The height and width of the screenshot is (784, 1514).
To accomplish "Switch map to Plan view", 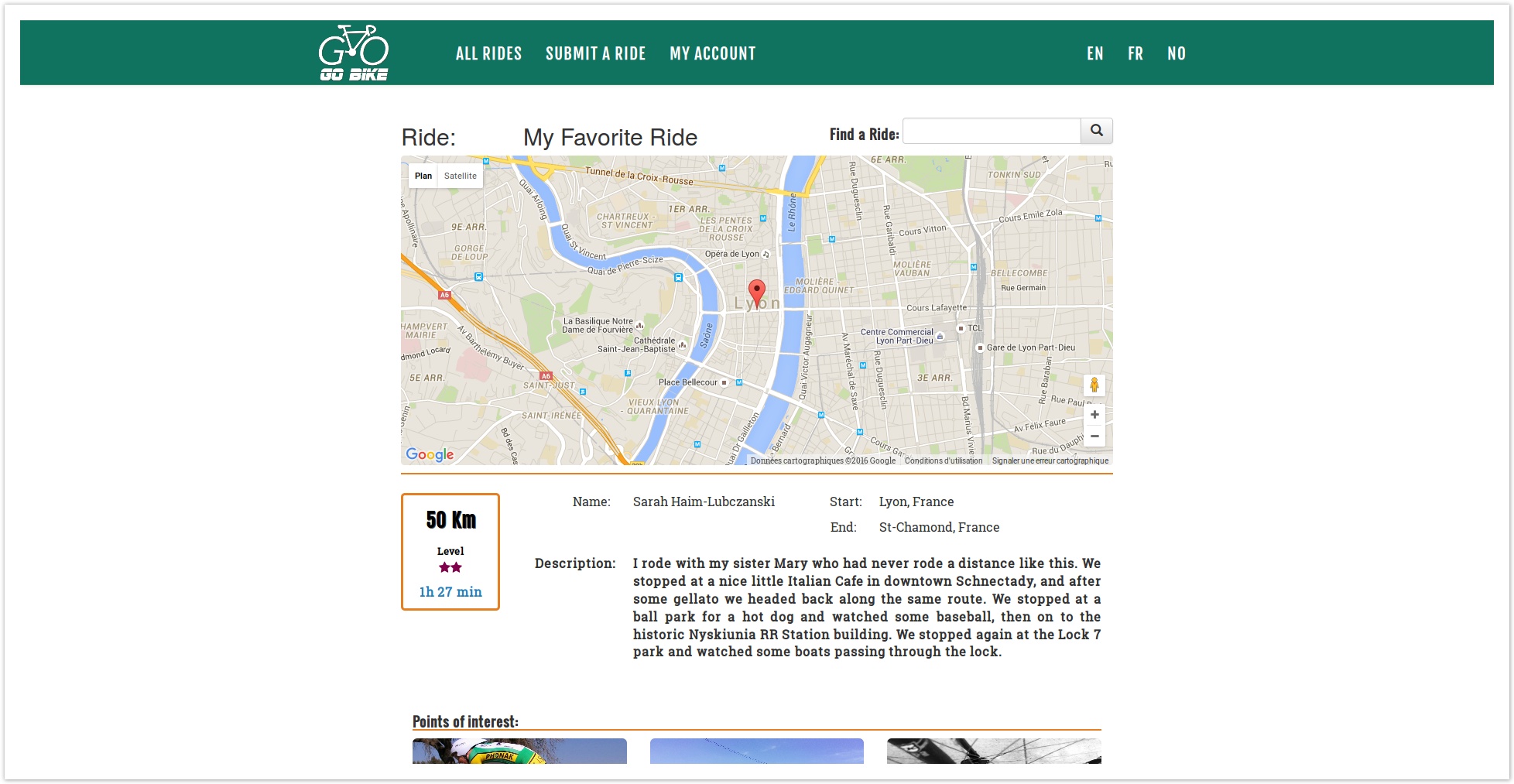I will pyautogui.click(x=423, y=176).
